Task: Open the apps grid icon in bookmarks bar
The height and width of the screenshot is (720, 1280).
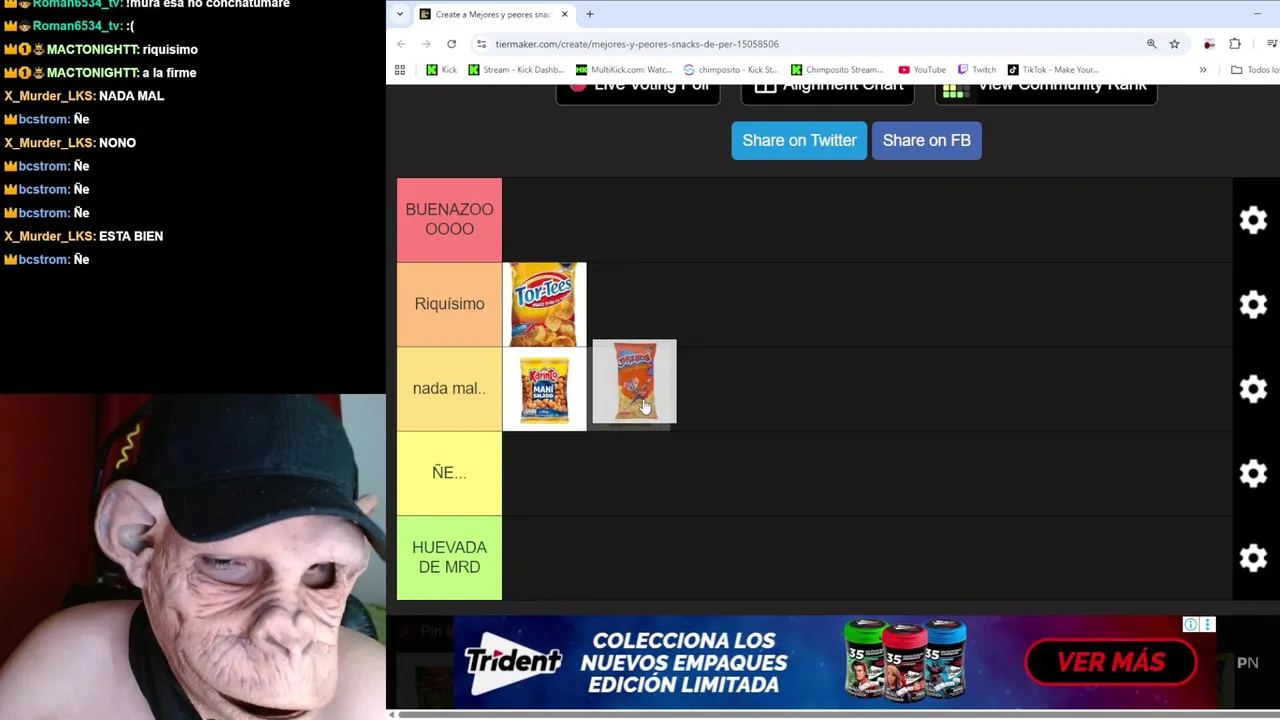Action: coord(400,70)
